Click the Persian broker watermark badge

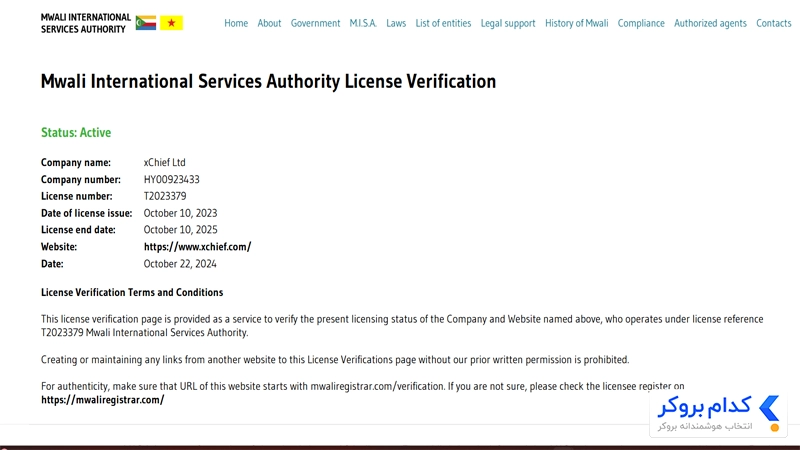pyautogui.click(x=718, y=414)
